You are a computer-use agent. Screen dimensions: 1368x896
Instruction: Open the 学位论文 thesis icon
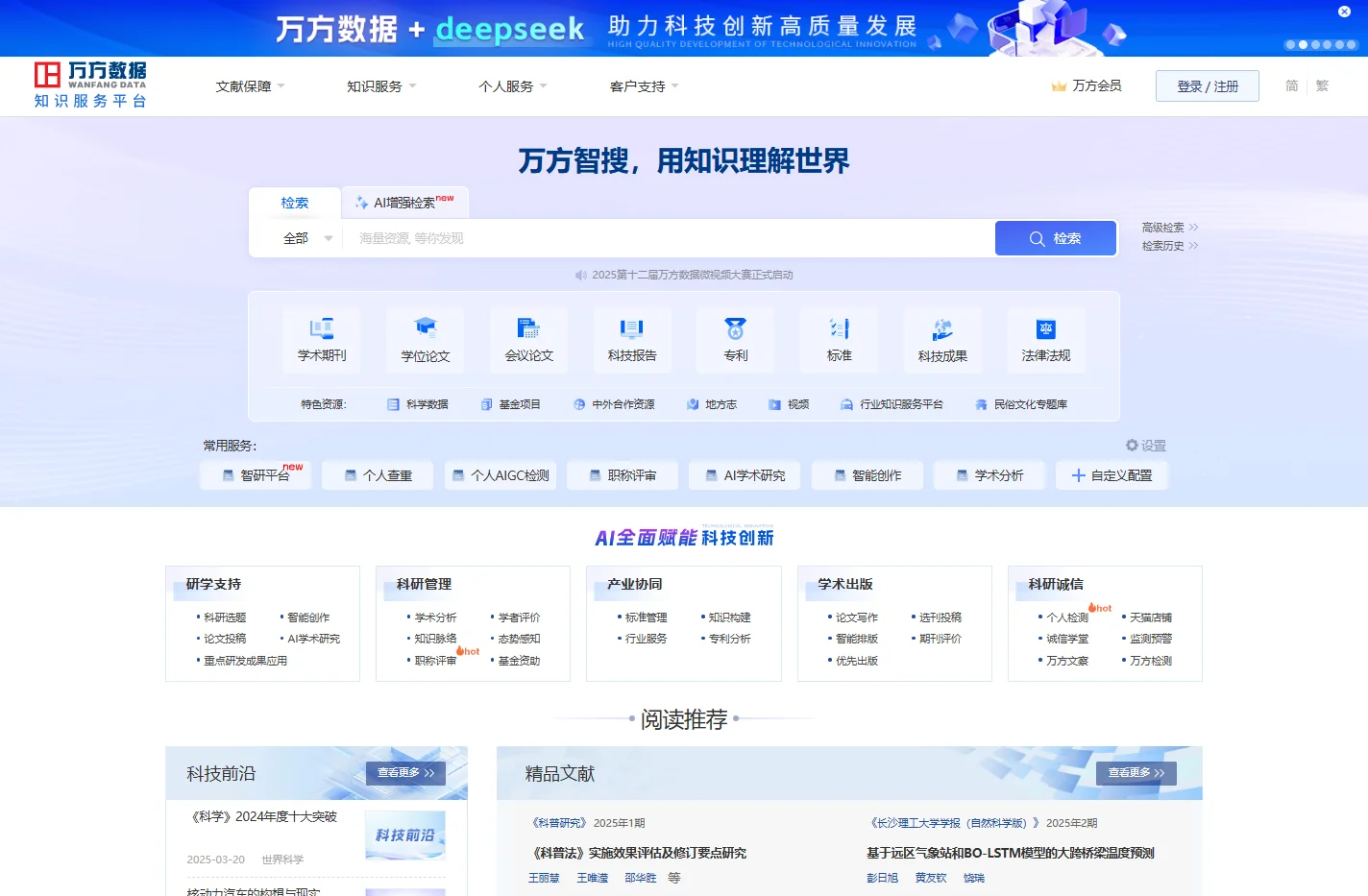426,339
